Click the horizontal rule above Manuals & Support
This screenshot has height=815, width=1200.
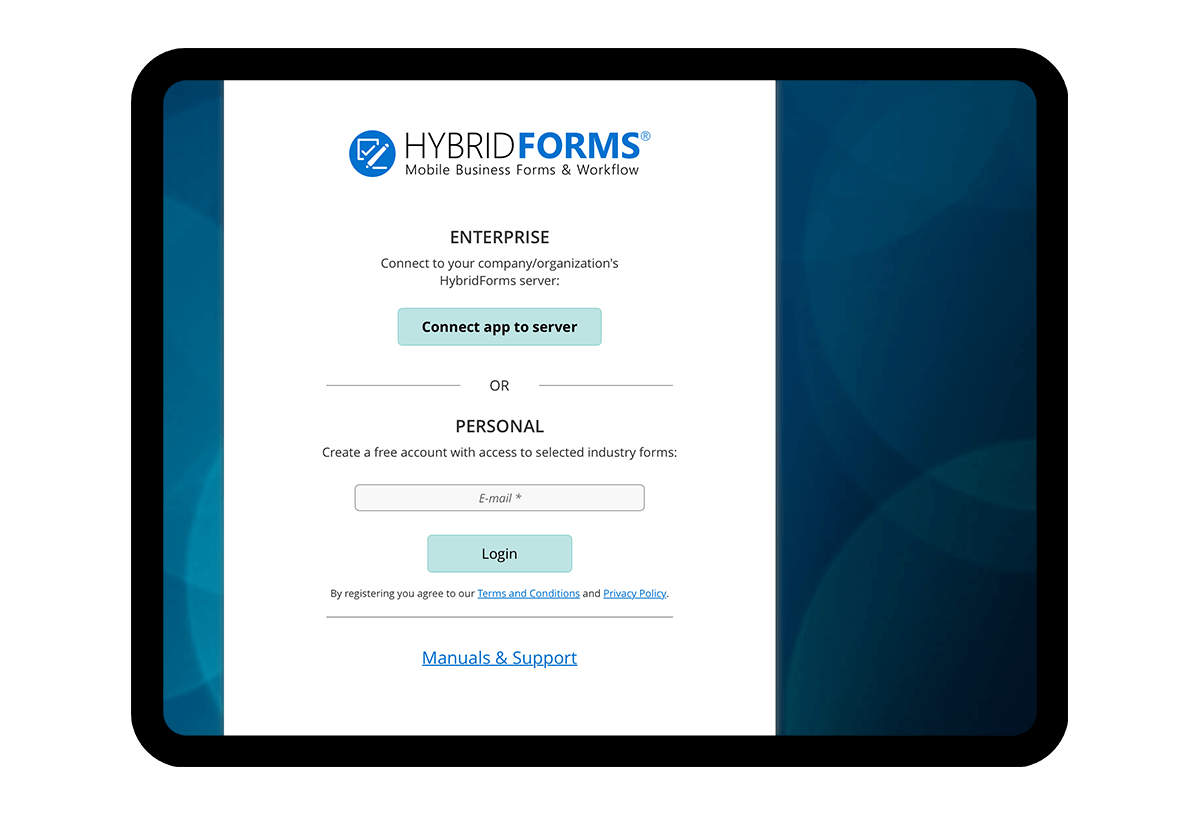499,618
